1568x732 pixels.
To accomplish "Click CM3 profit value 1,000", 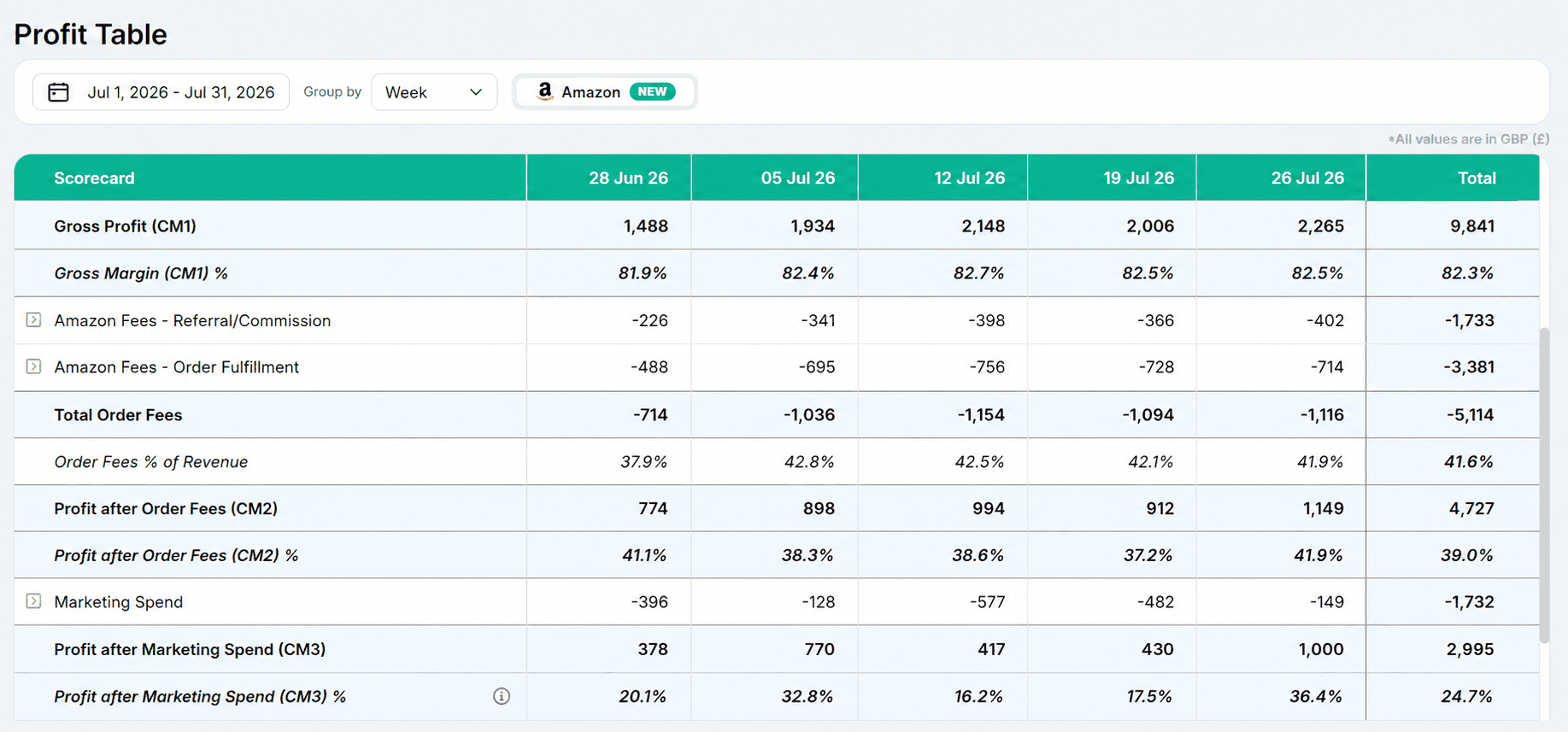I will [x=1321, y=650].
